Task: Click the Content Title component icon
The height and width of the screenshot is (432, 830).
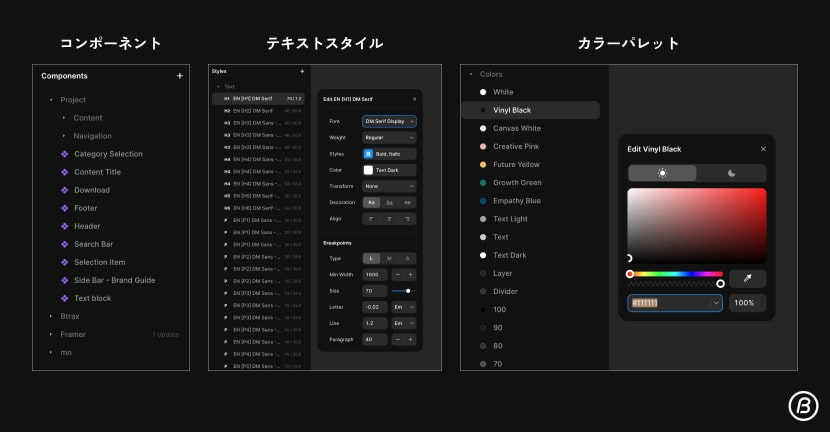Action: tap(65, 172)
